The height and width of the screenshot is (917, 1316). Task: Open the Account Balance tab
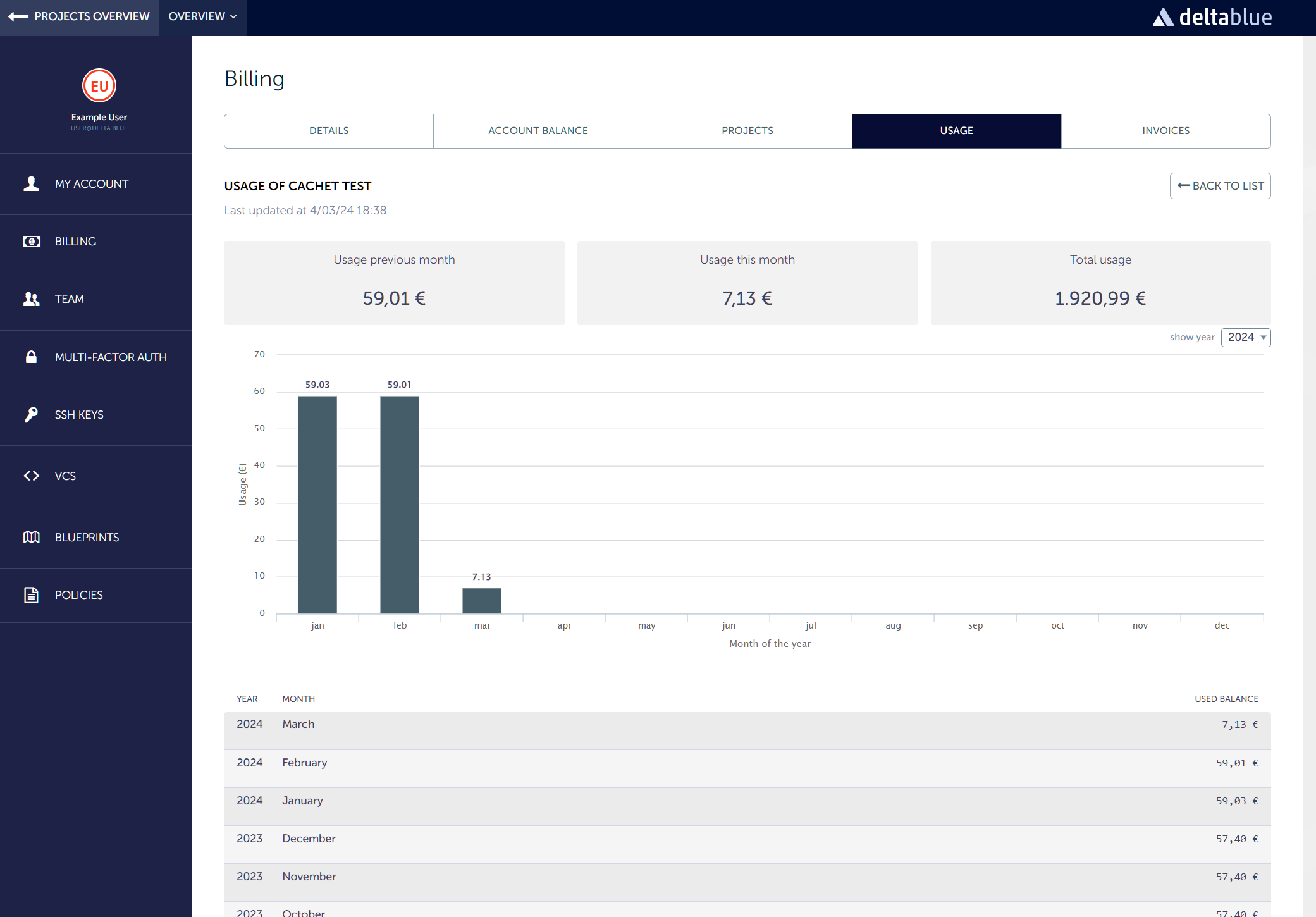(538, 131)
